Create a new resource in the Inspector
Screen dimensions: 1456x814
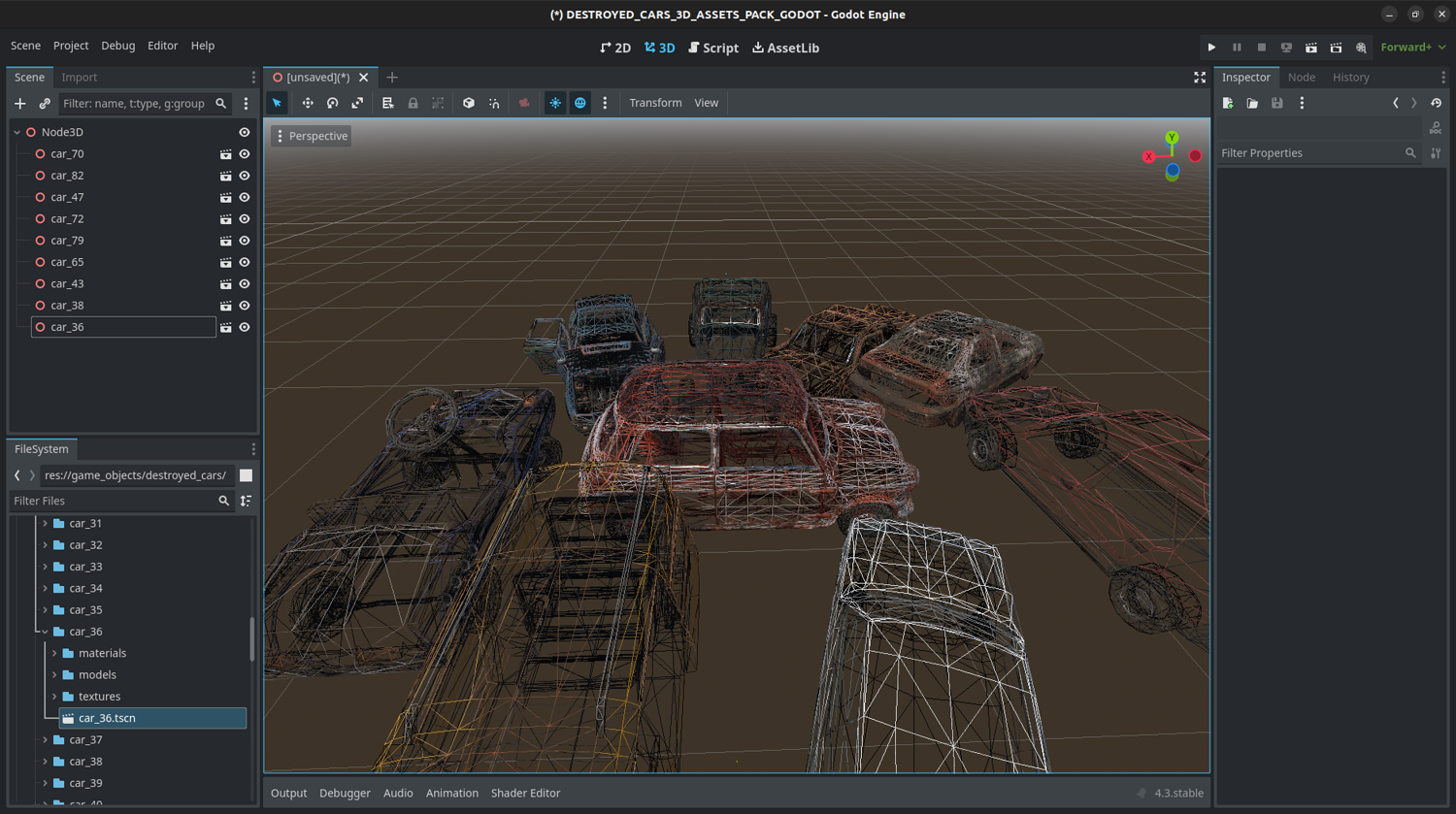click(x=1228, y=103)
